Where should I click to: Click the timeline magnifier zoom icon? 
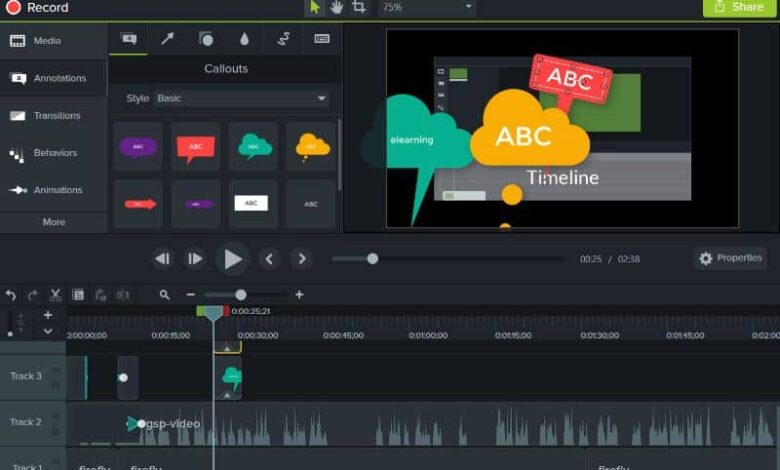[x=165, y=295]
